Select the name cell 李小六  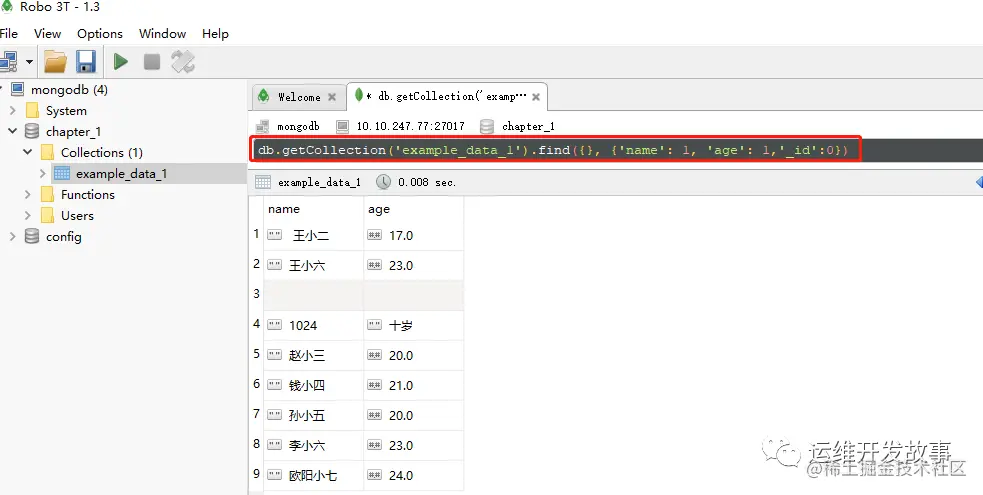click(x=313, y=446)
